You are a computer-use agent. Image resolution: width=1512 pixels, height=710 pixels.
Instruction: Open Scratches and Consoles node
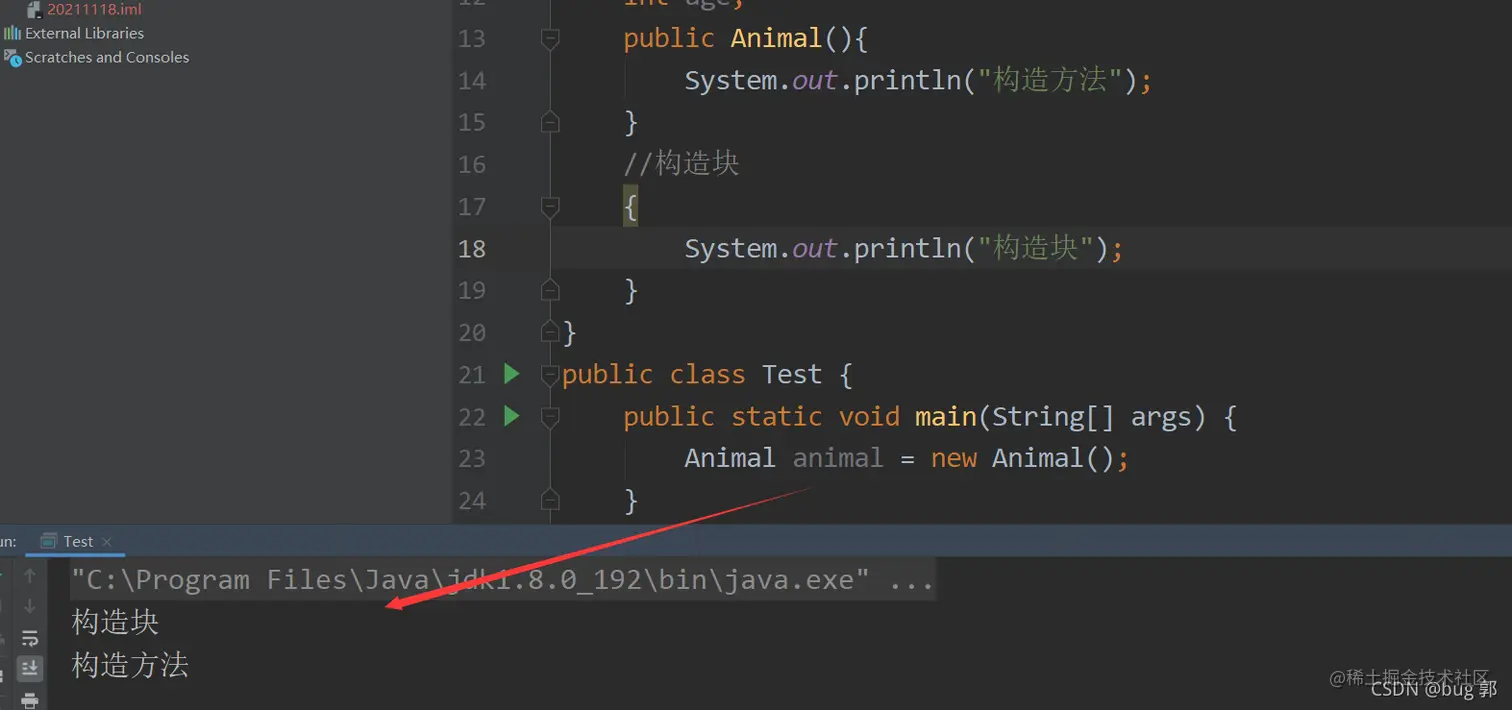point(107,57)
